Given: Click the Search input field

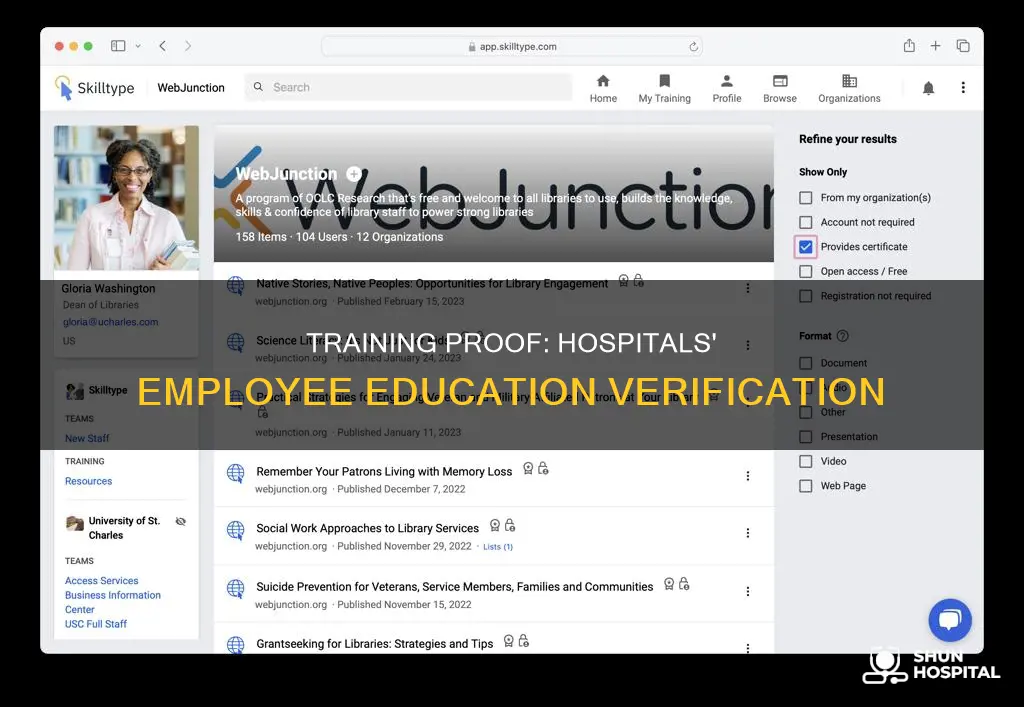Looking at the screenshot, I should (x=408, y=87).
